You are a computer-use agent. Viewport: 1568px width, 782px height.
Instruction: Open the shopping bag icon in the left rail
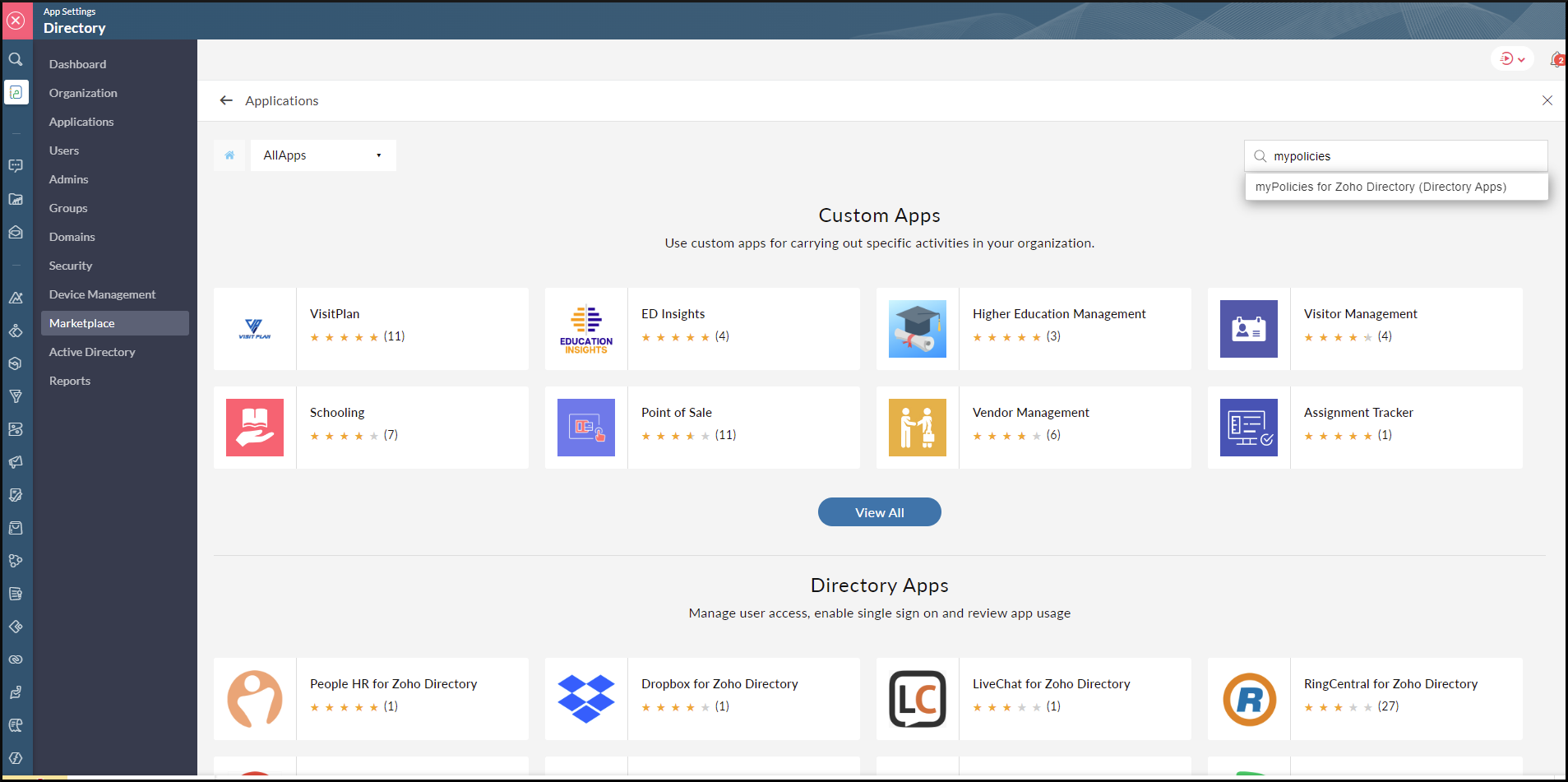point(16,528)
